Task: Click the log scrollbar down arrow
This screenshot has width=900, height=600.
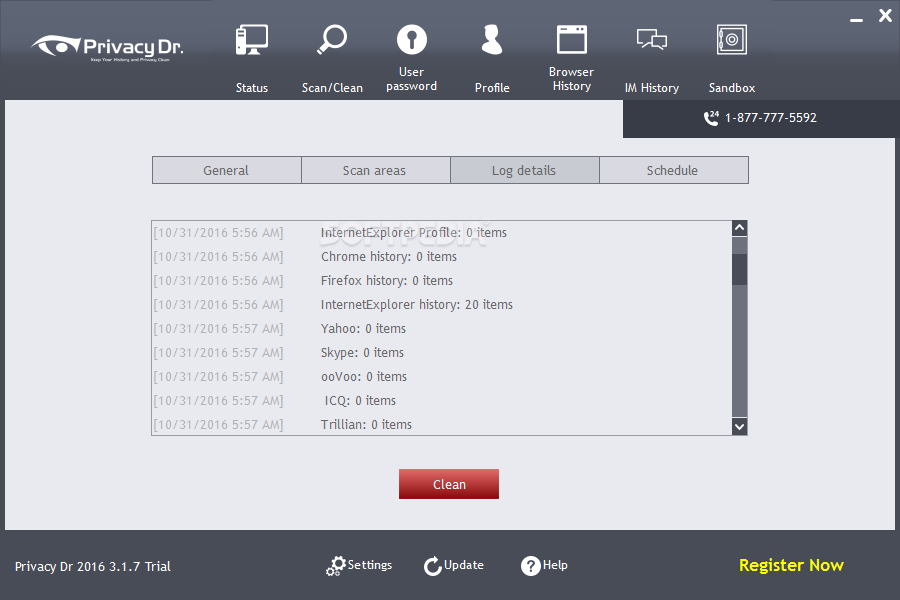Action: 739,427
